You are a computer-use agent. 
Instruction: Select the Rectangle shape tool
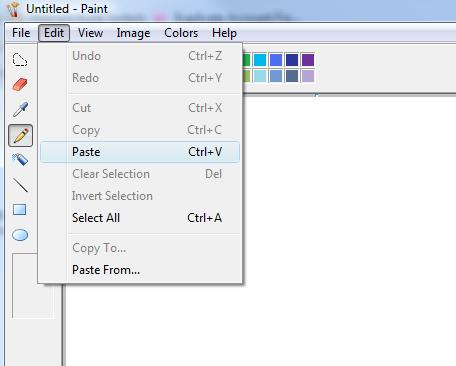point(20,210)
